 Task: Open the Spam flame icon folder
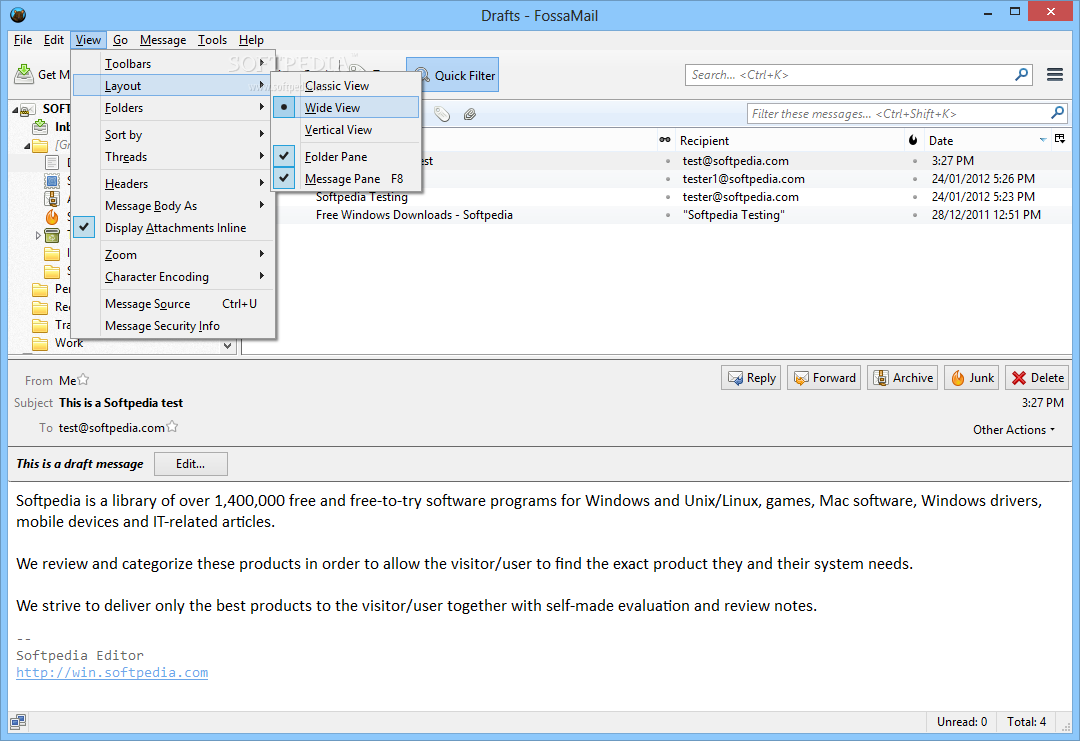pyautogui.click(x=52, y=217)
